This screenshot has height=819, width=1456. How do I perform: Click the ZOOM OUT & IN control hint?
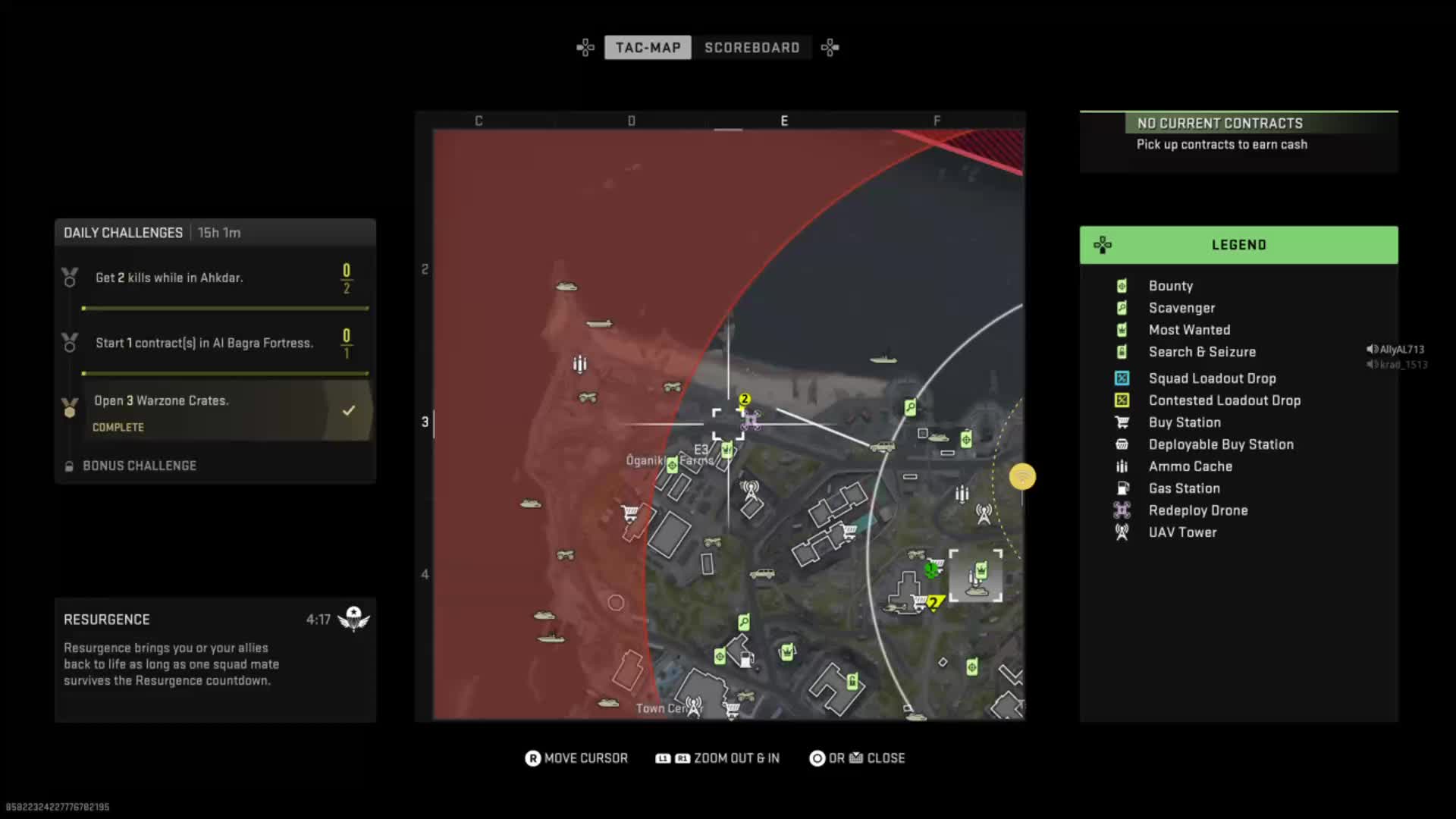[717, 758]
